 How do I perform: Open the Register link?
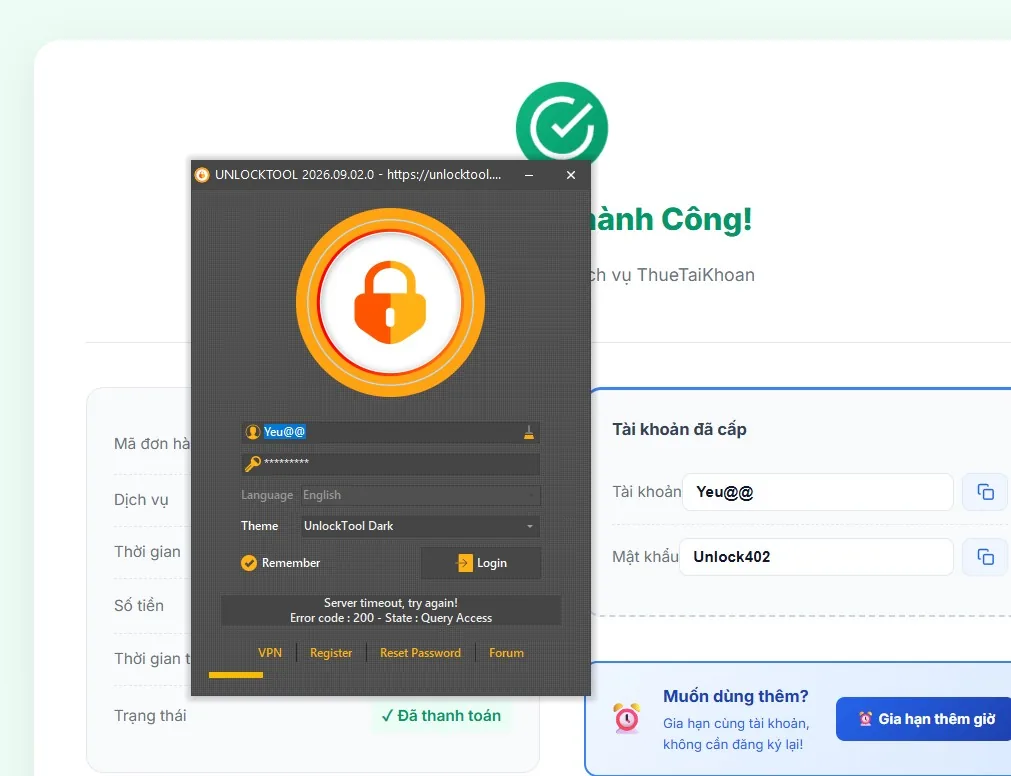[331, 653]
